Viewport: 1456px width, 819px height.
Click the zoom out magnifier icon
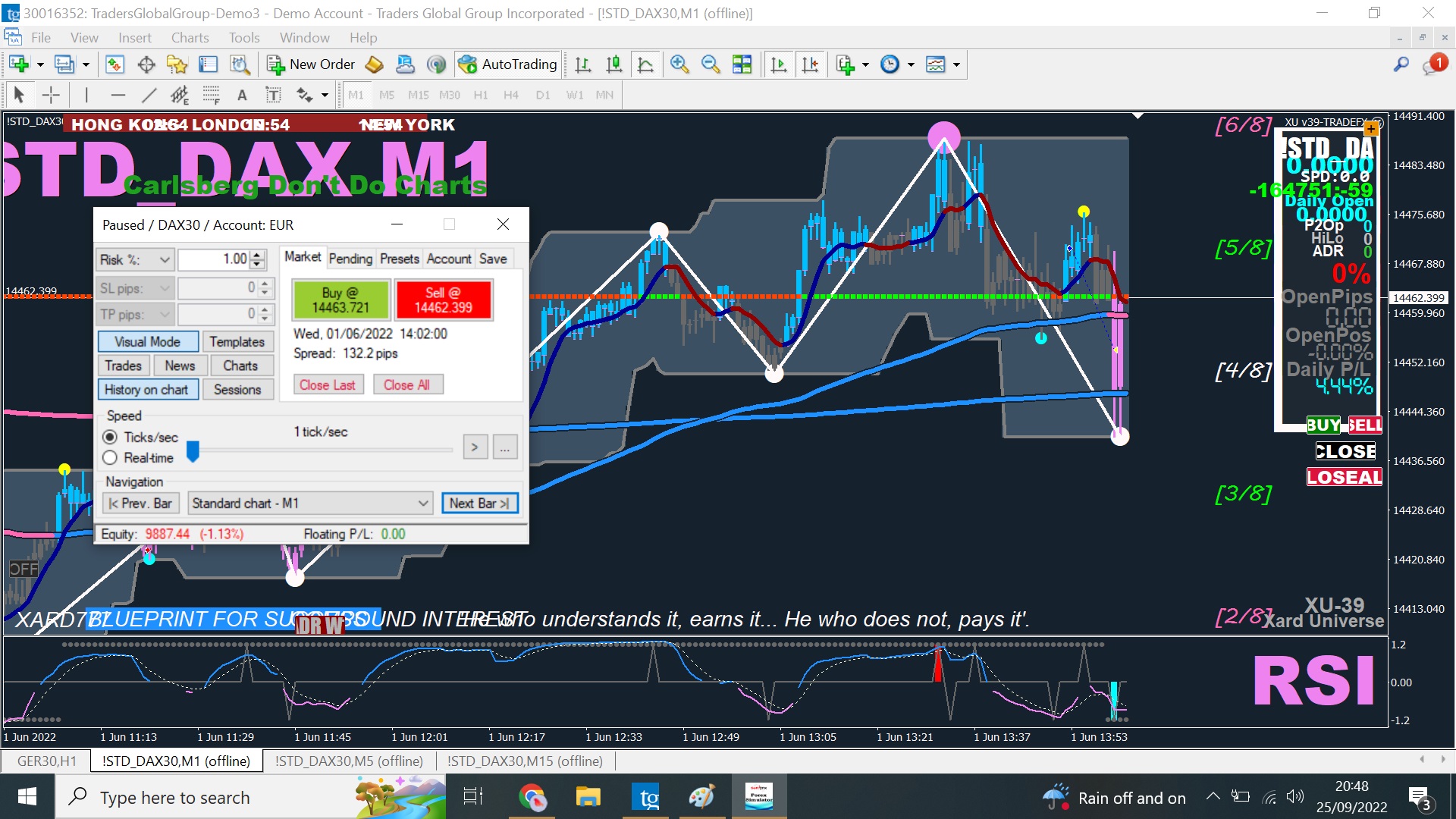point(711,64)
